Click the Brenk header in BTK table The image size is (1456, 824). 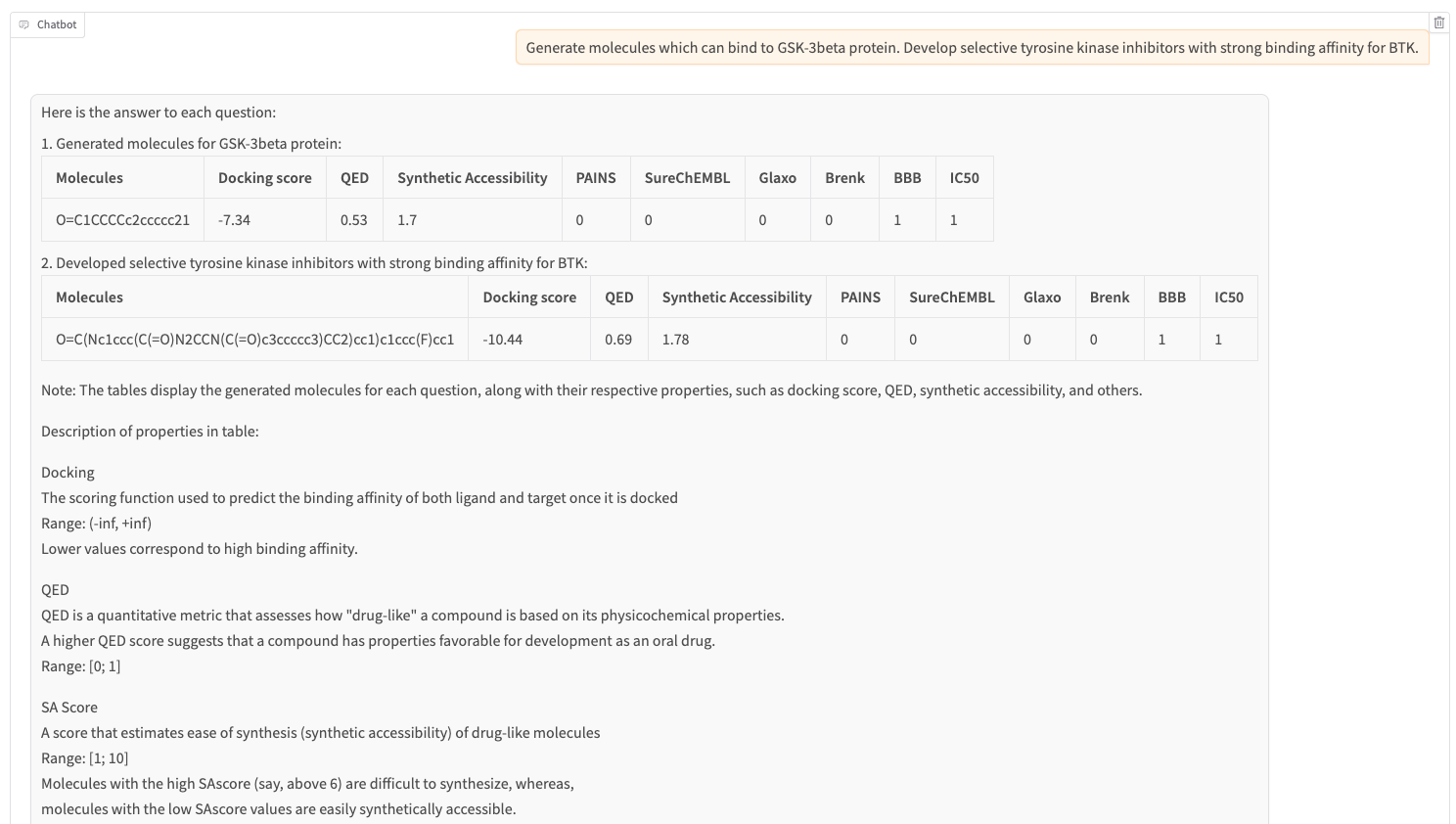pyautogui.click(x=1109, y=298)
